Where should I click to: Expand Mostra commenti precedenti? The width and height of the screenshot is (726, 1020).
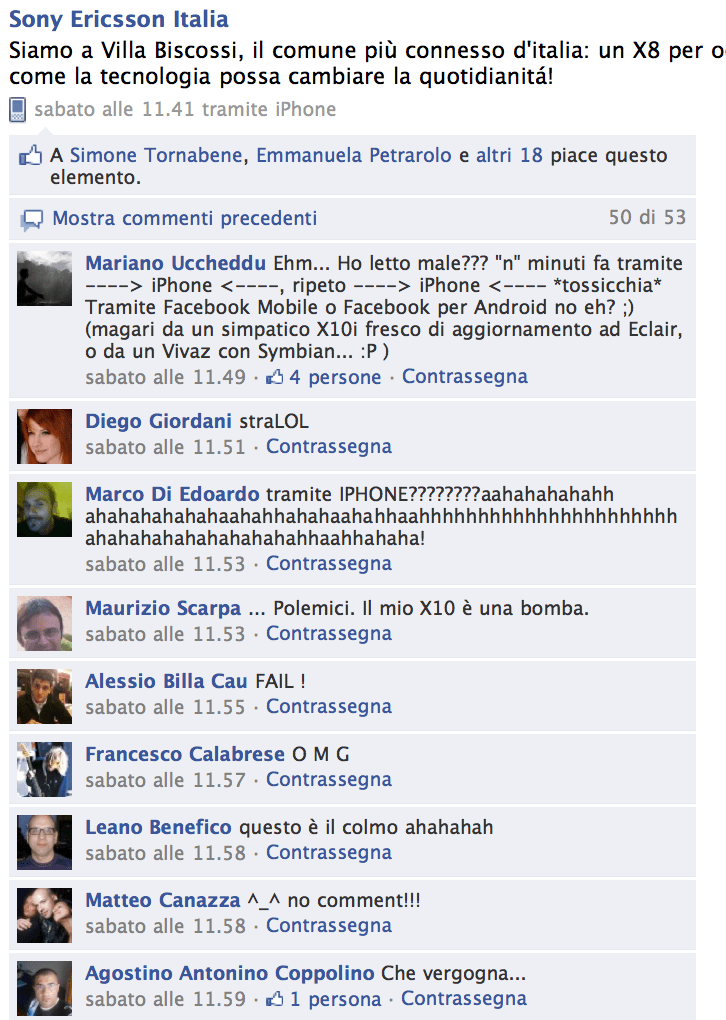pyautogui.click(x=185, y=218)
